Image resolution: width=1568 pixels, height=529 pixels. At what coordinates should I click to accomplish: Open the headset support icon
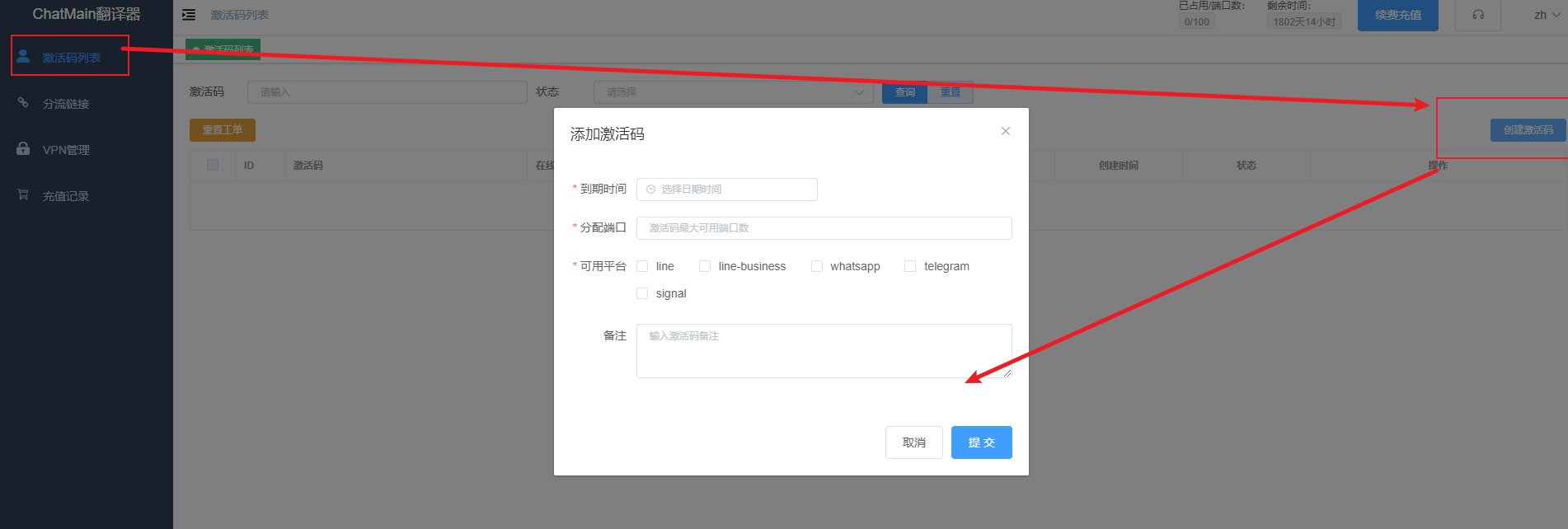(1478, 15)
